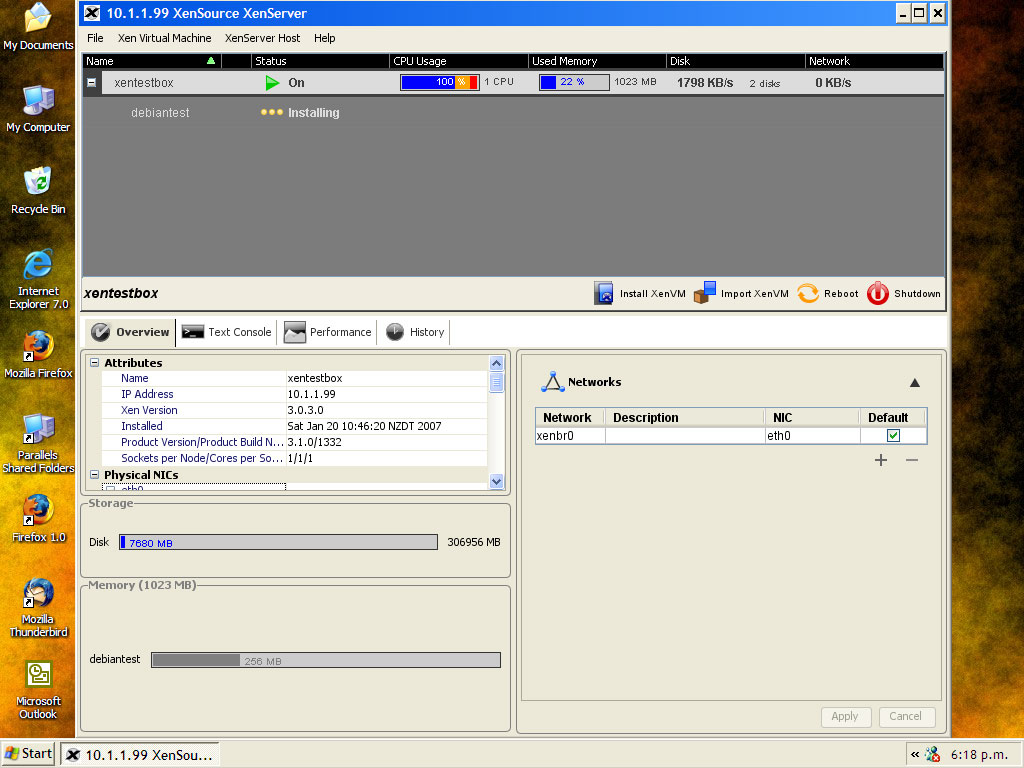Click the Install XenVM icon

(603, 293)
